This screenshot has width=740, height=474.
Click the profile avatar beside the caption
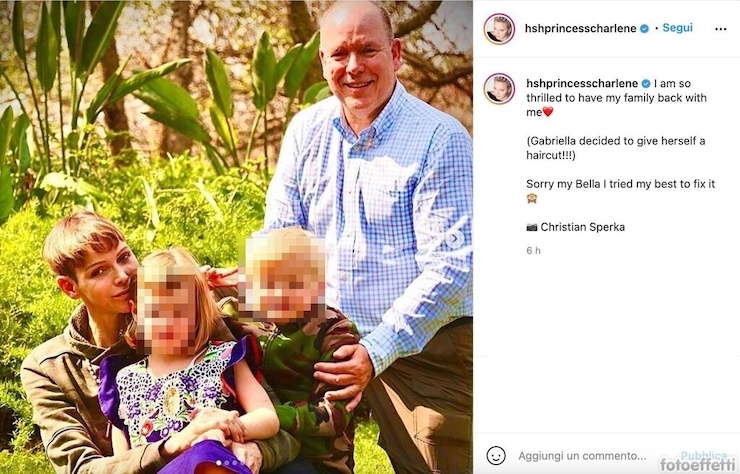point(499,89)
